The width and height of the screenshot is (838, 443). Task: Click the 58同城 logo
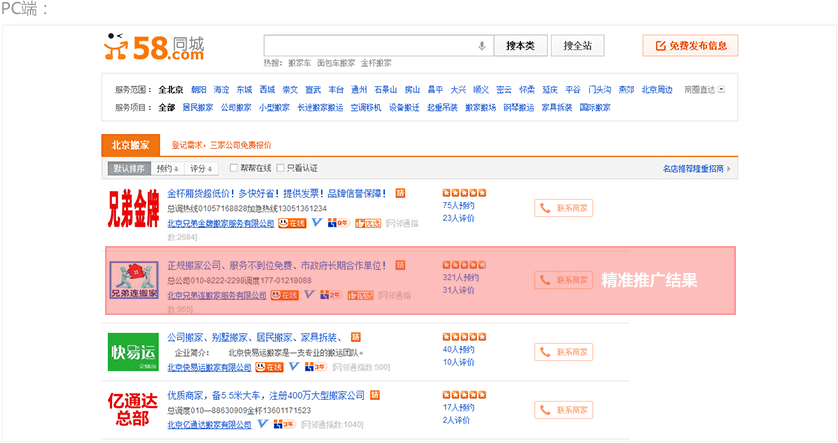tap(154, 47)
